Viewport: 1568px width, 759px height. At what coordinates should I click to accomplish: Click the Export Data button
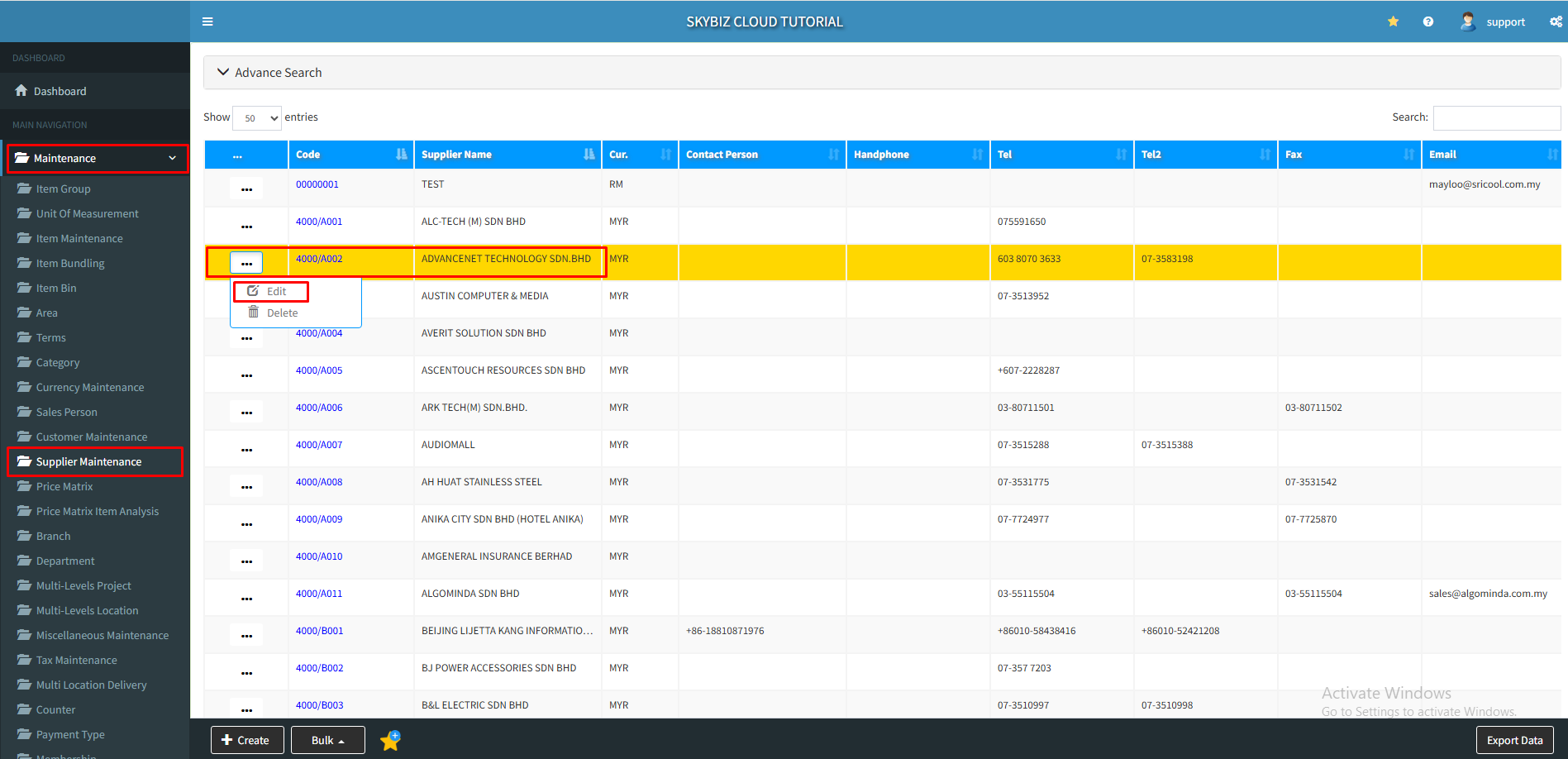[x=1513, y=740]
